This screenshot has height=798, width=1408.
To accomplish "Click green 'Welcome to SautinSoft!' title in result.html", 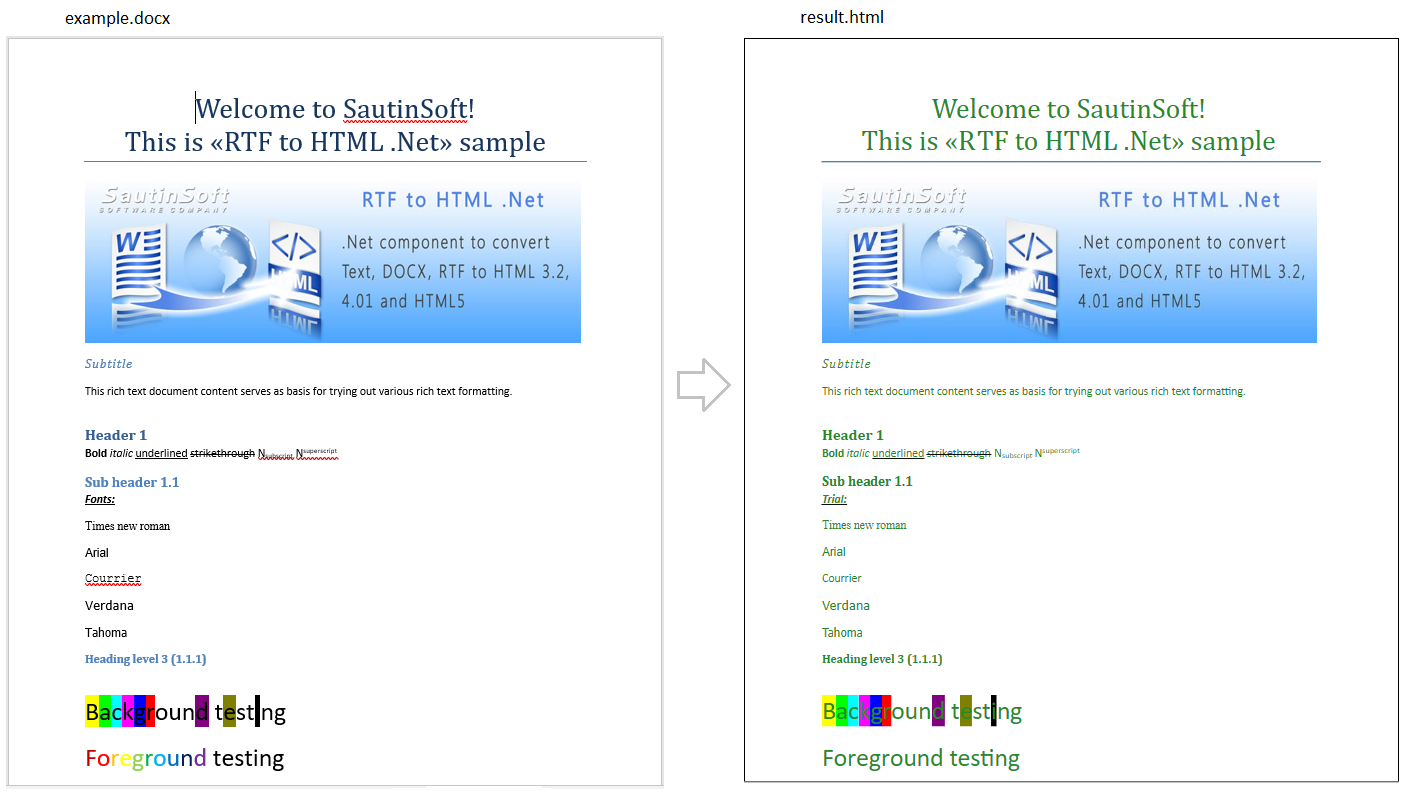I will pos(1068,109).
